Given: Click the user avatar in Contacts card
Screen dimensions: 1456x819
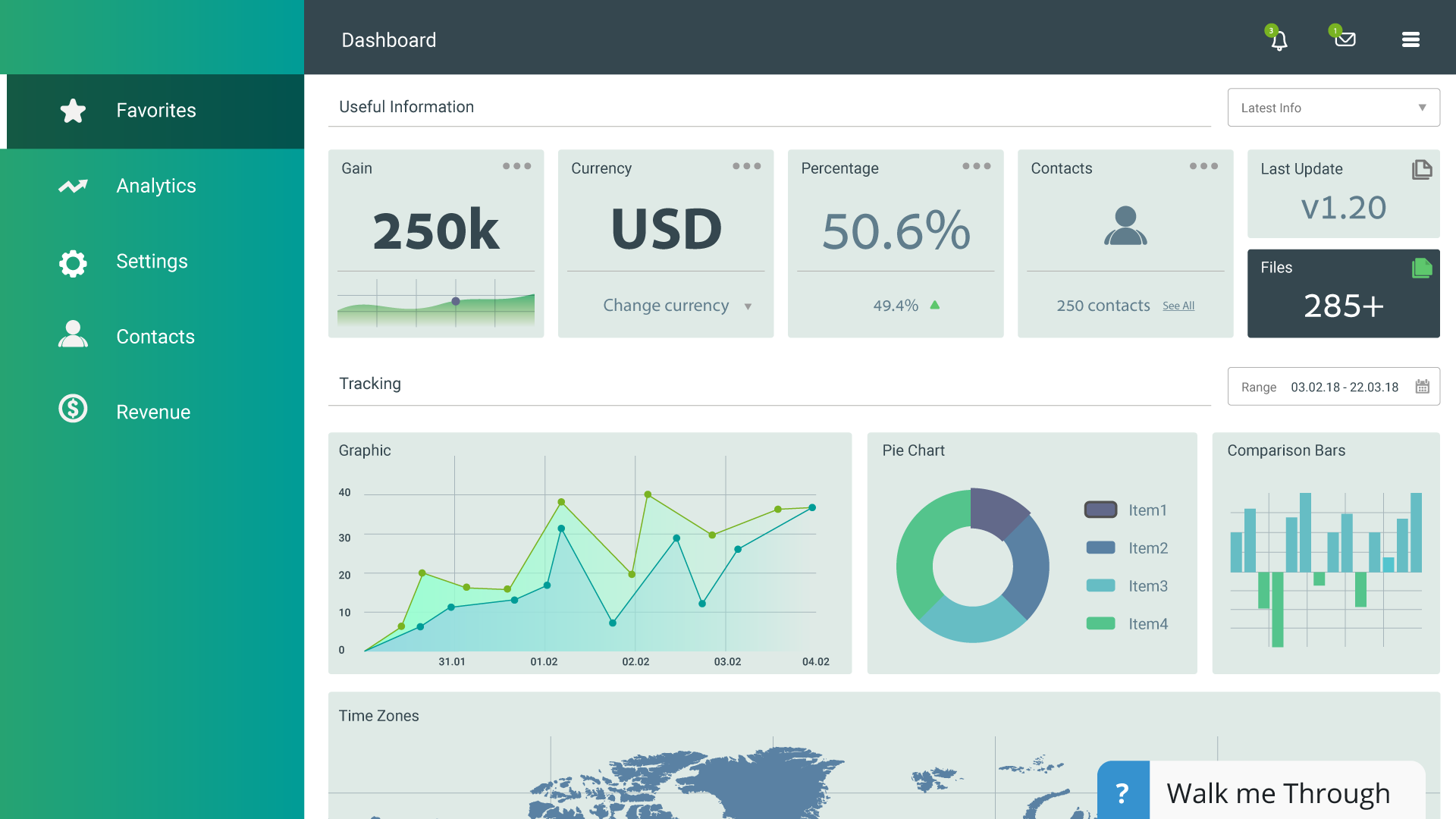Looking at the screenshot, I should (1125, 226).
